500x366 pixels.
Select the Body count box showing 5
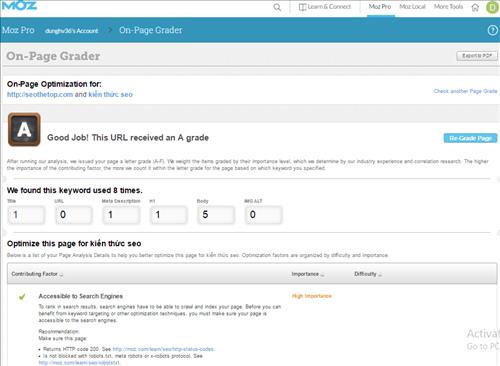[216, 215]
